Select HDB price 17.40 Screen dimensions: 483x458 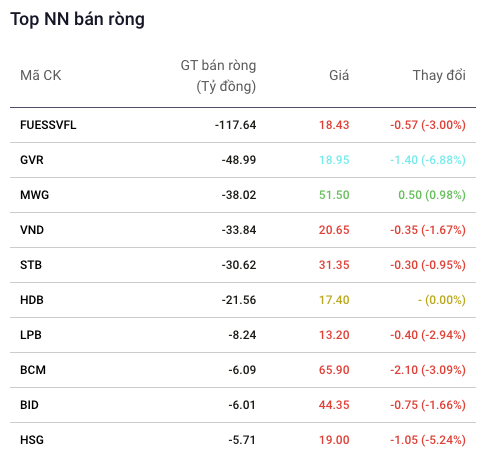click(334, 300)
